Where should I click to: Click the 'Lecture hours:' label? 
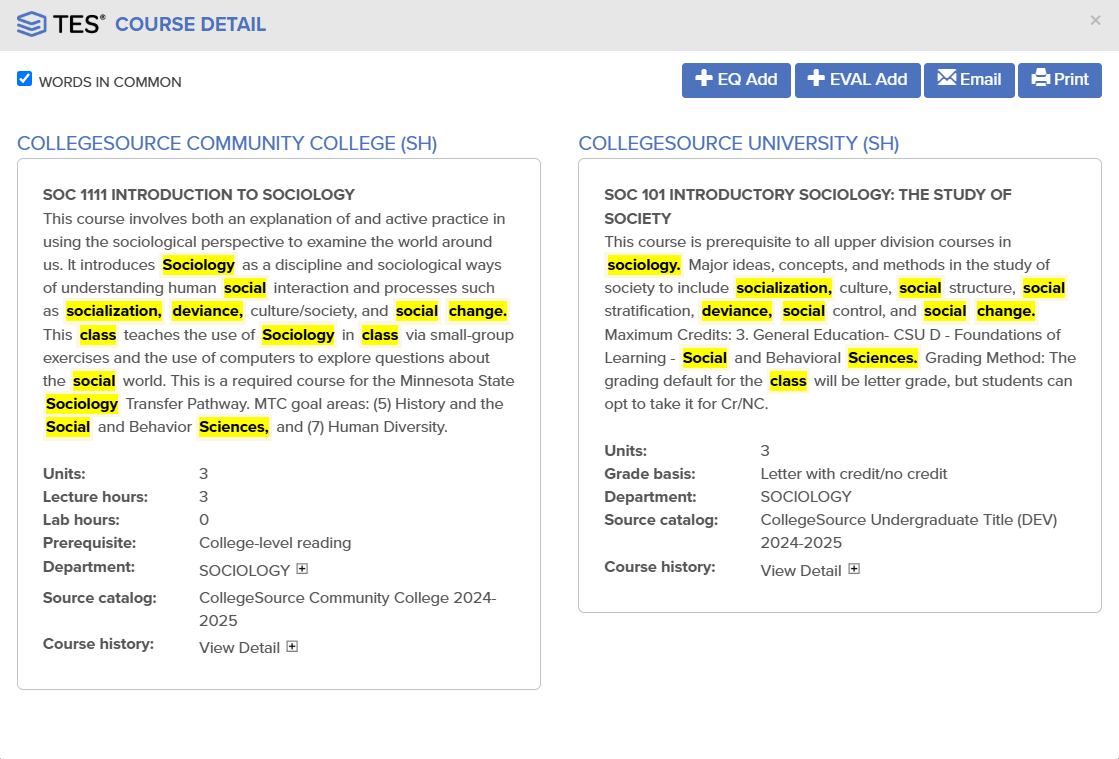[96, 497]
